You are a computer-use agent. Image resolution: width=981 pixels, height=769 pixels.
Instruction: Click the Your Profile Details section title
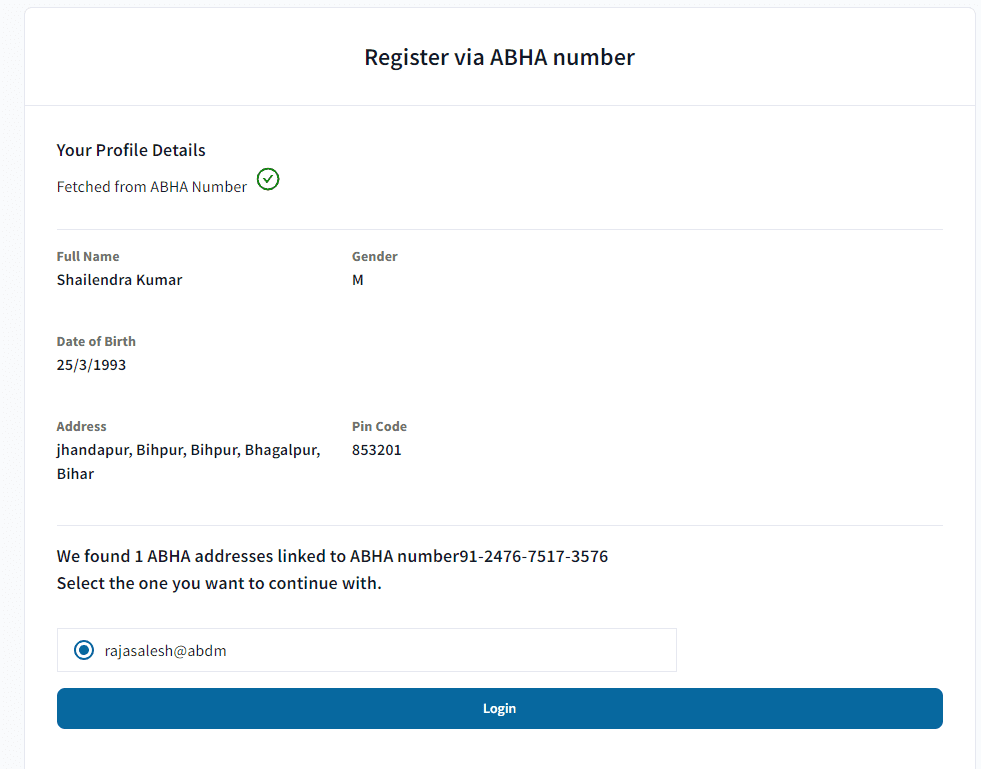pos(130,150)
